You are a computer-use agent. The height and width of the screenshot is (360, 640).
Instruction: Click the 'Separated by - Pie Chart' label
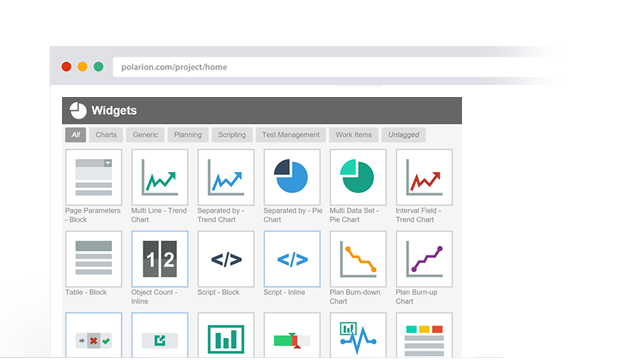click(x=293, y=215)
